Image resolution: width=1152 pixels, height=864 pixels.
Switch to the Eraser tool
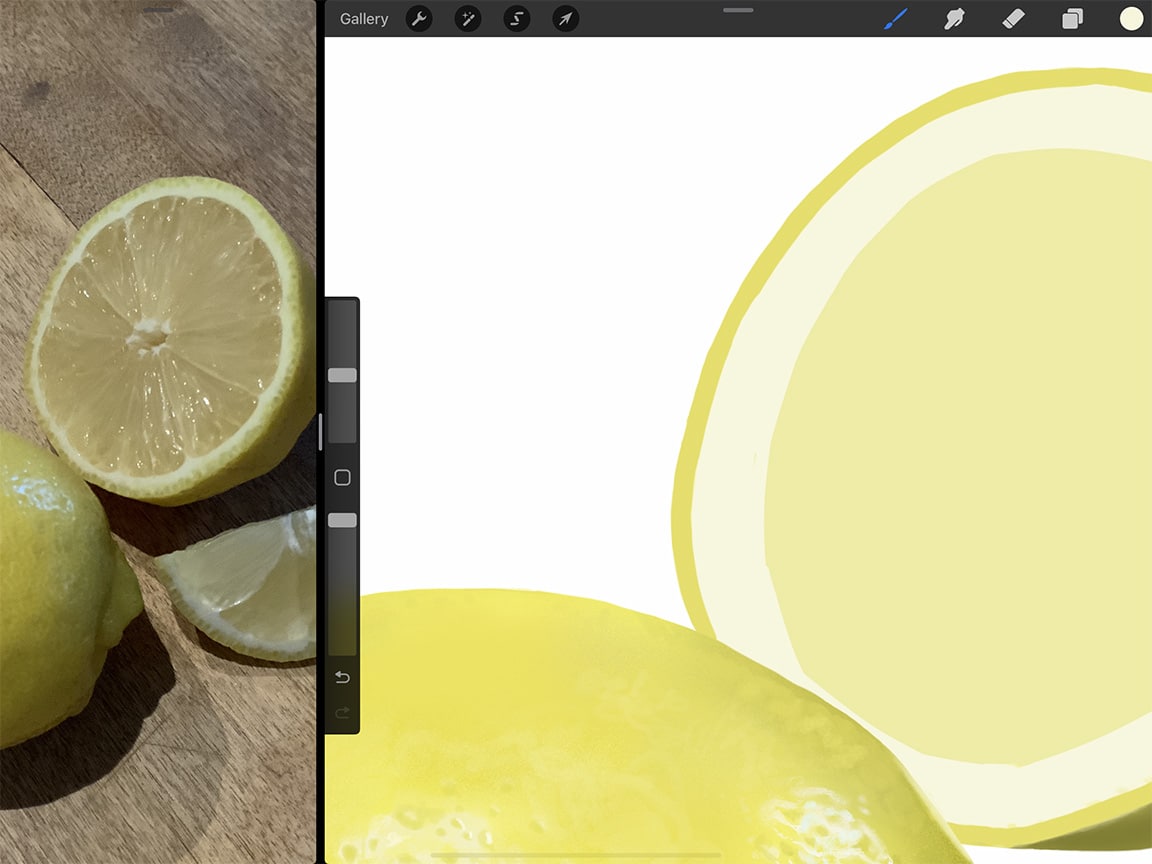pyautogui.click(x=1013, y=18)
